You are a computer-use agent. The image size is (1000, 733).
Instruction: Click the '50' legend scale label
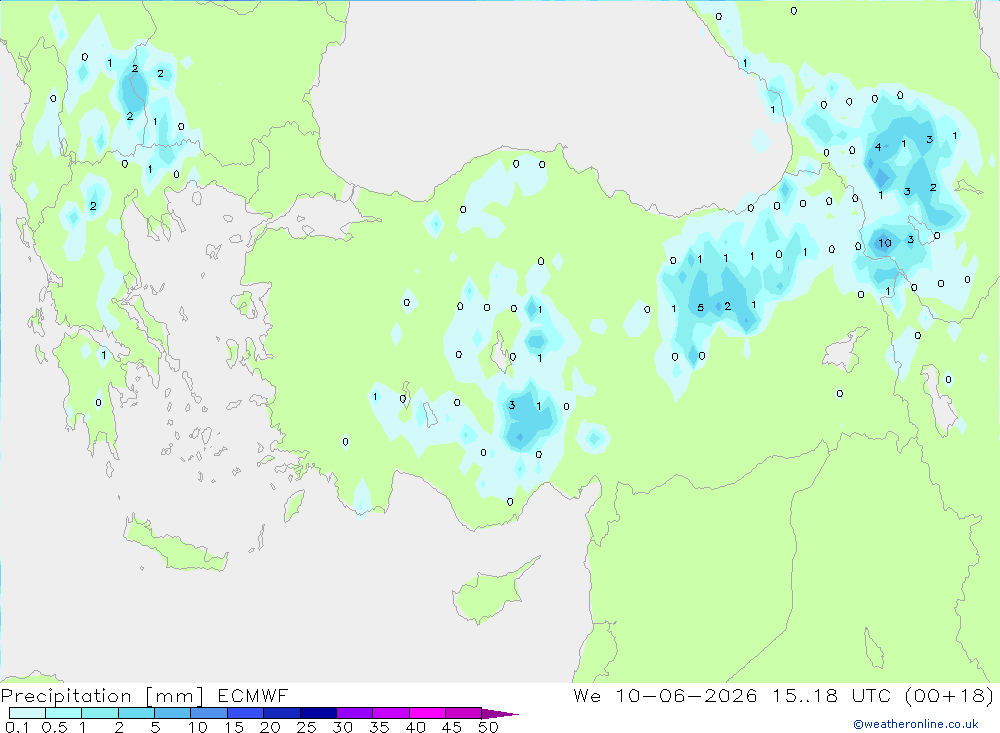click(488, 727)
